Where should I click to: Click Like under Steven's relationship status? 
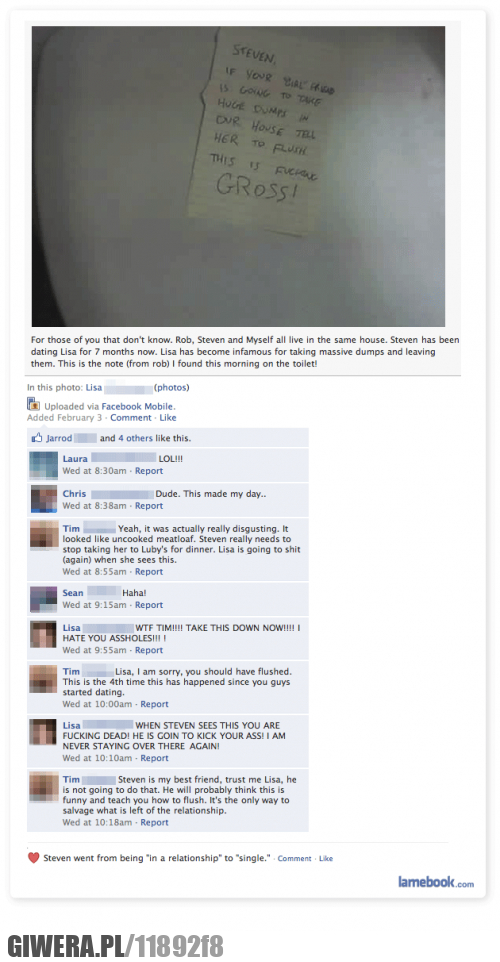[326, 859]
